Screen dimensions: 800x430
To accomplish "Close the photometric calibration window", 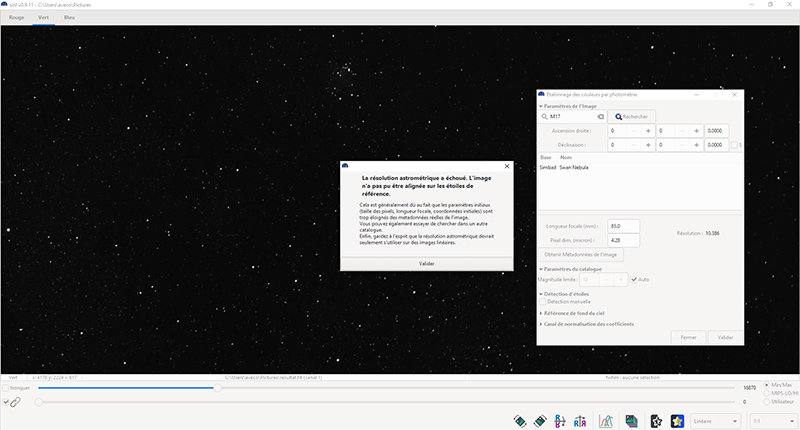I will [734, 94].
